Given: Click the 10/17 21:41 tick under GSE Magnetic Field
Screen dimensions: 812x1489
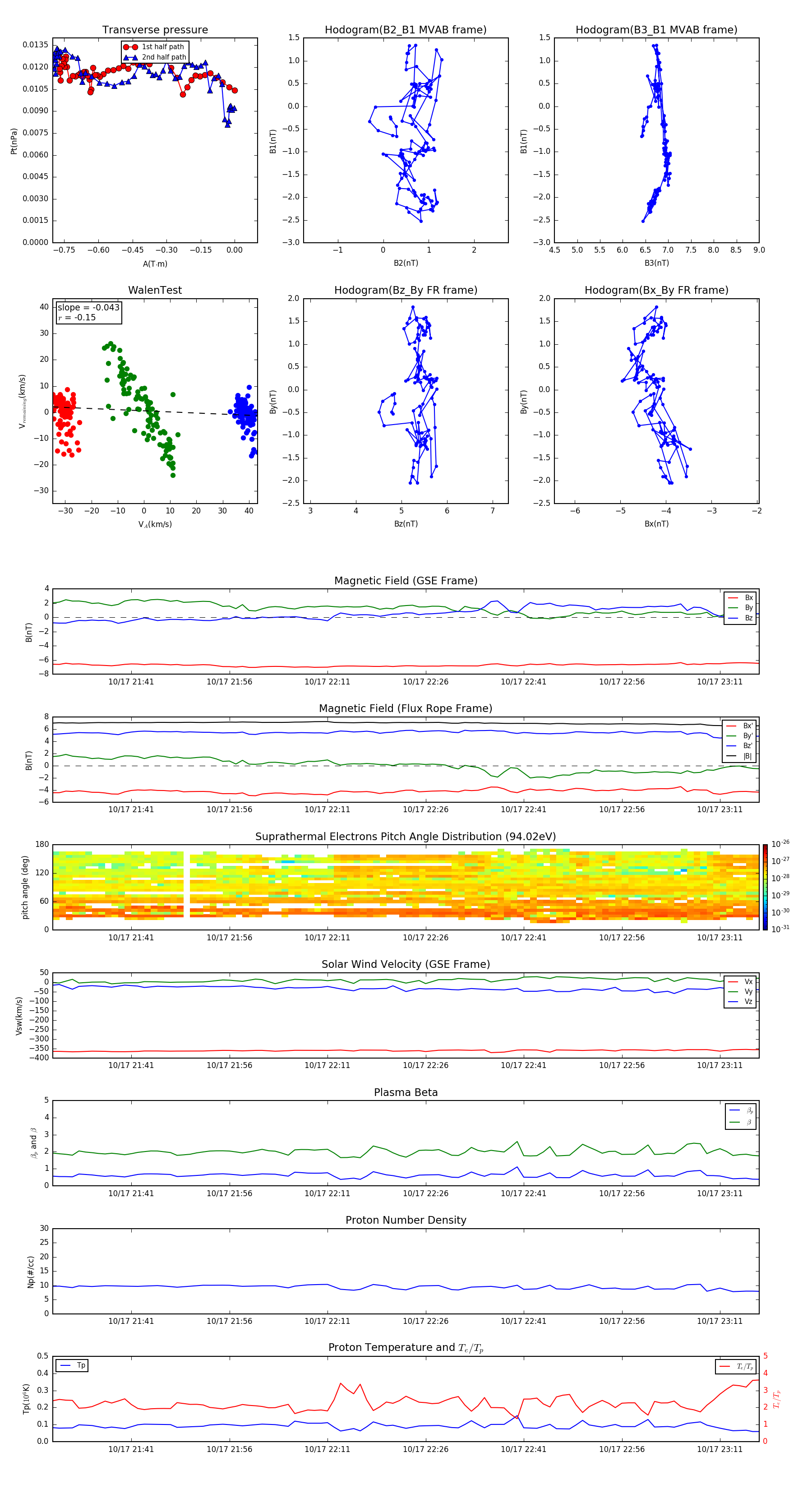Looking at the screenshot, I should 131,681.
